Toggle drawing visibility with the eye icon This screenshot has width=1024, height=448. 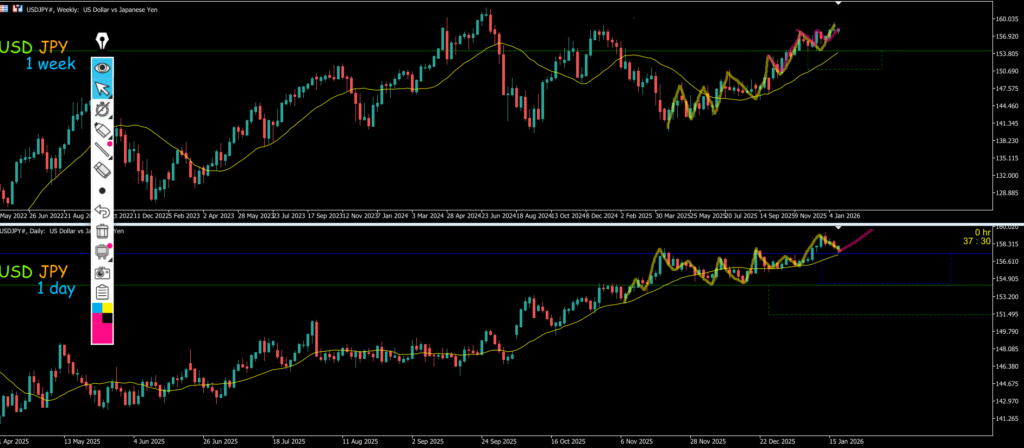click(102, 68)
